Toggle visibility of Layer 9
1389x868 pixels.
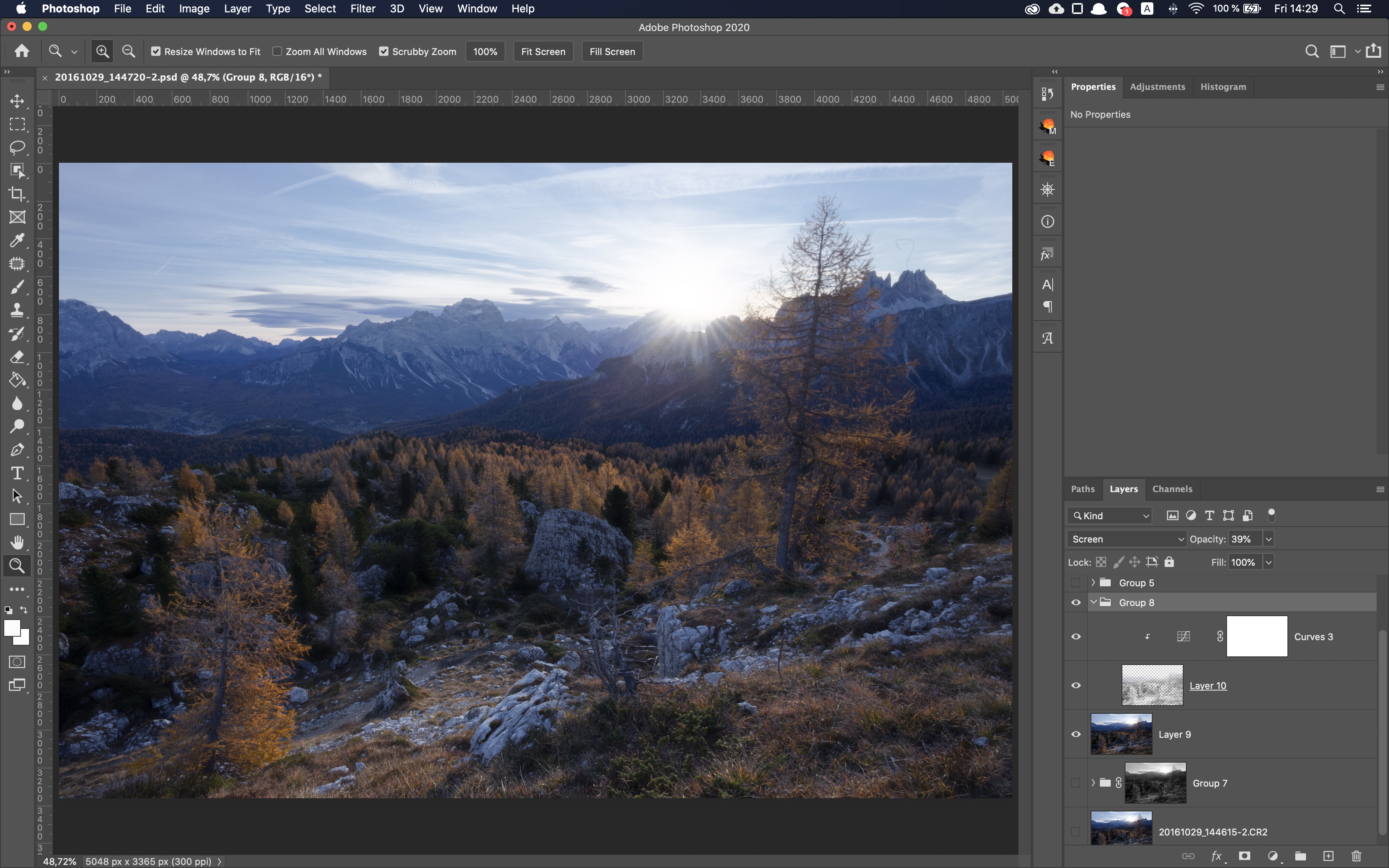tap(1075, 733)
